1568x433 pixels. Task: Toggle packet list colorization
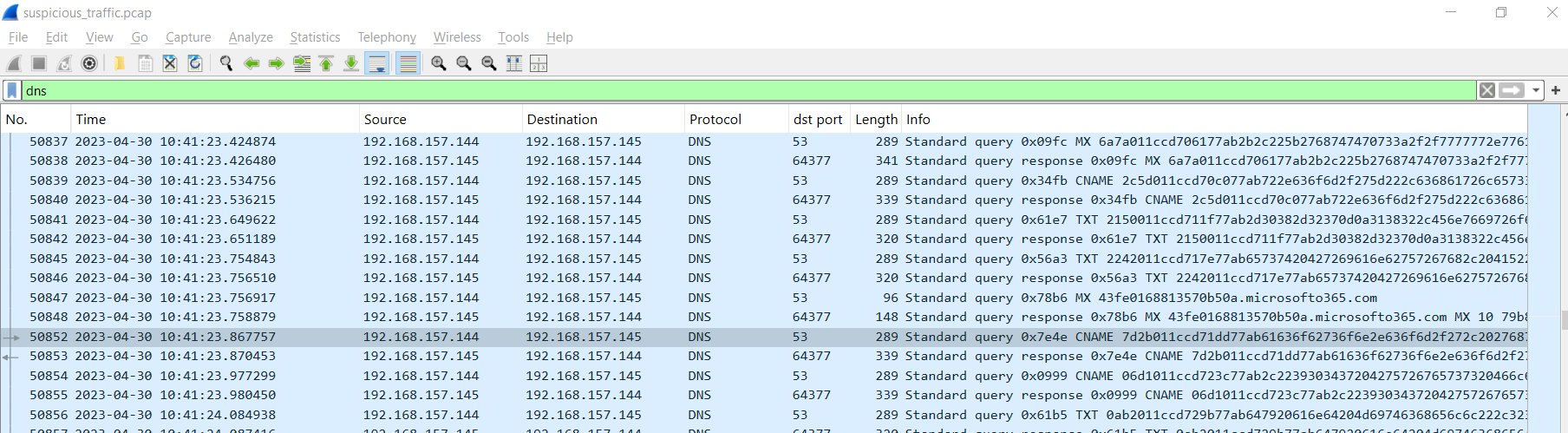(408, 63)
